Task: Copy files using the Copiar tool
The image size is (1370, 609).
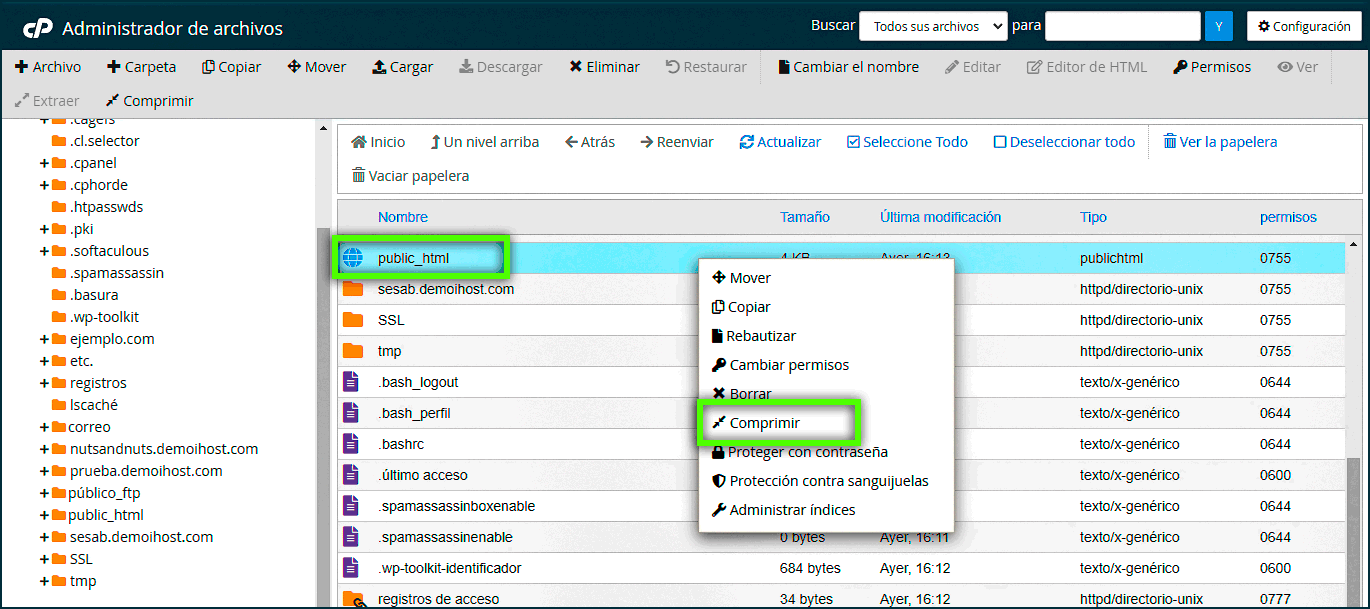Action: (x=231, y=66)
